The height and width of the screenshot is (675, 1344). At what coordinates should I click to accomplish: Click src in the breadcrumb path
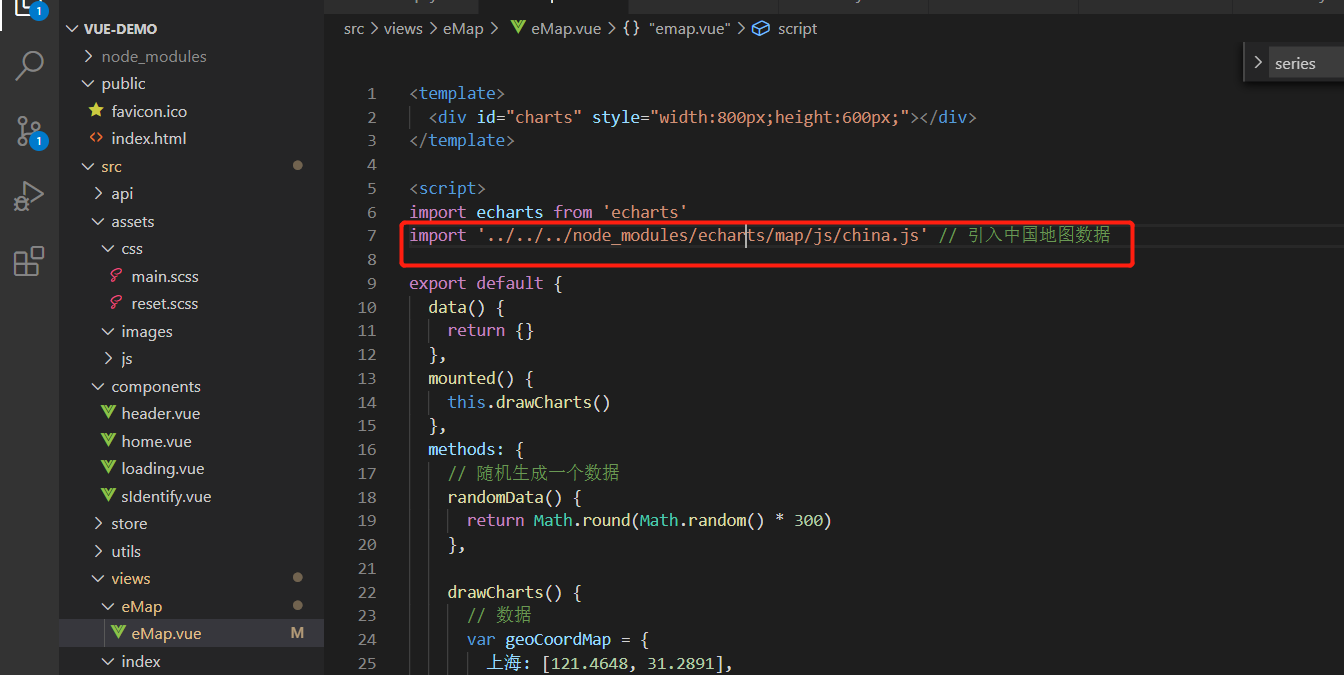[x=354, y=29]
